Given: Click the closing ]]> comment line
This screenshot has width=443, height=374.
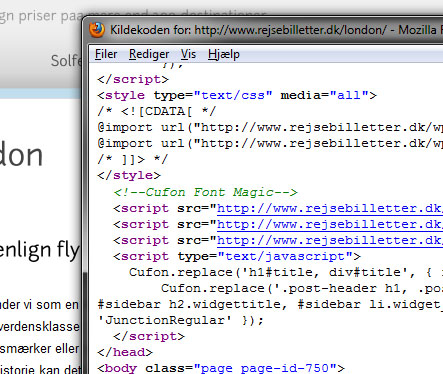Looking at the screenshot, I should 132,160.
